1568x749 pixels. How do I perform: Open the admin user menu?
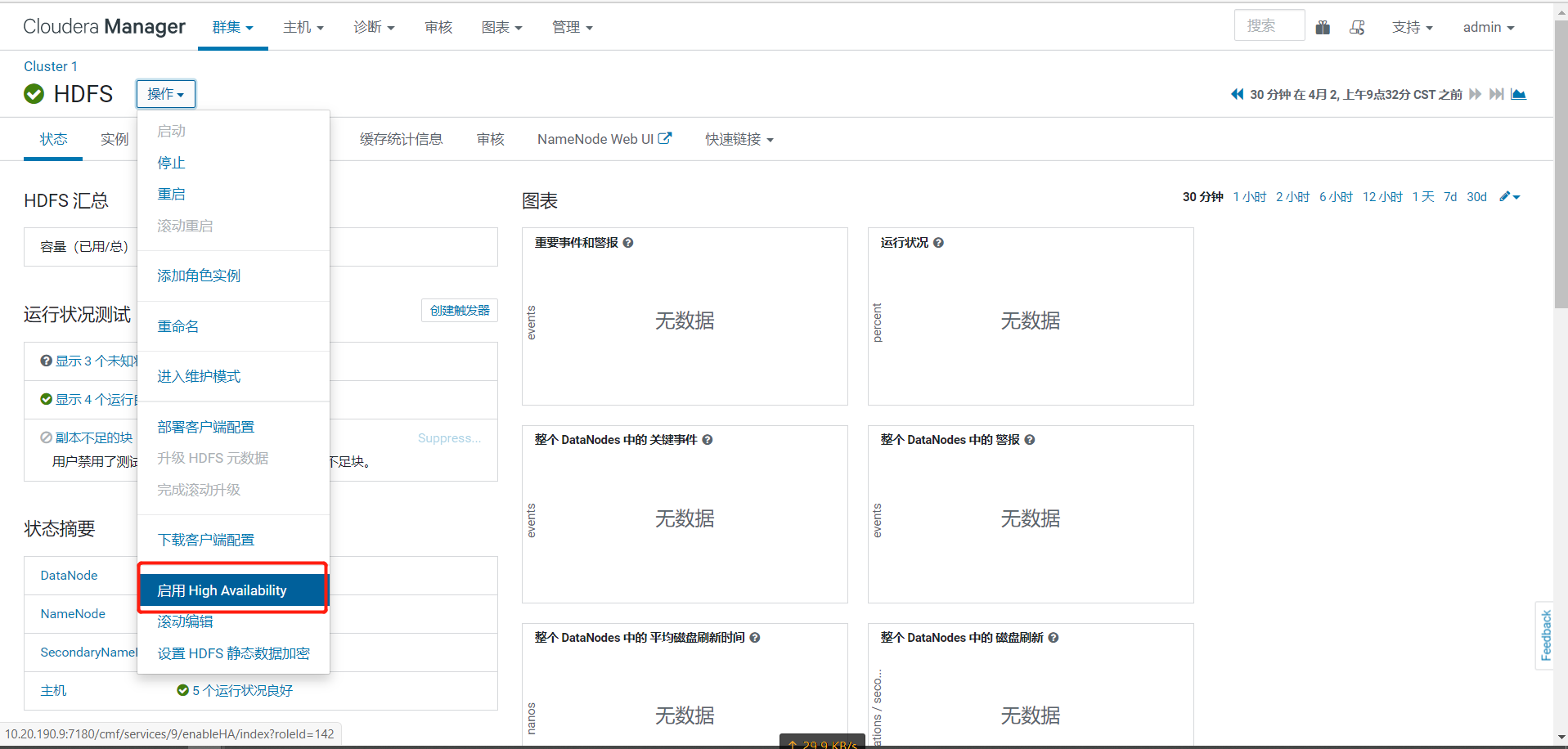pos(1489,27)
